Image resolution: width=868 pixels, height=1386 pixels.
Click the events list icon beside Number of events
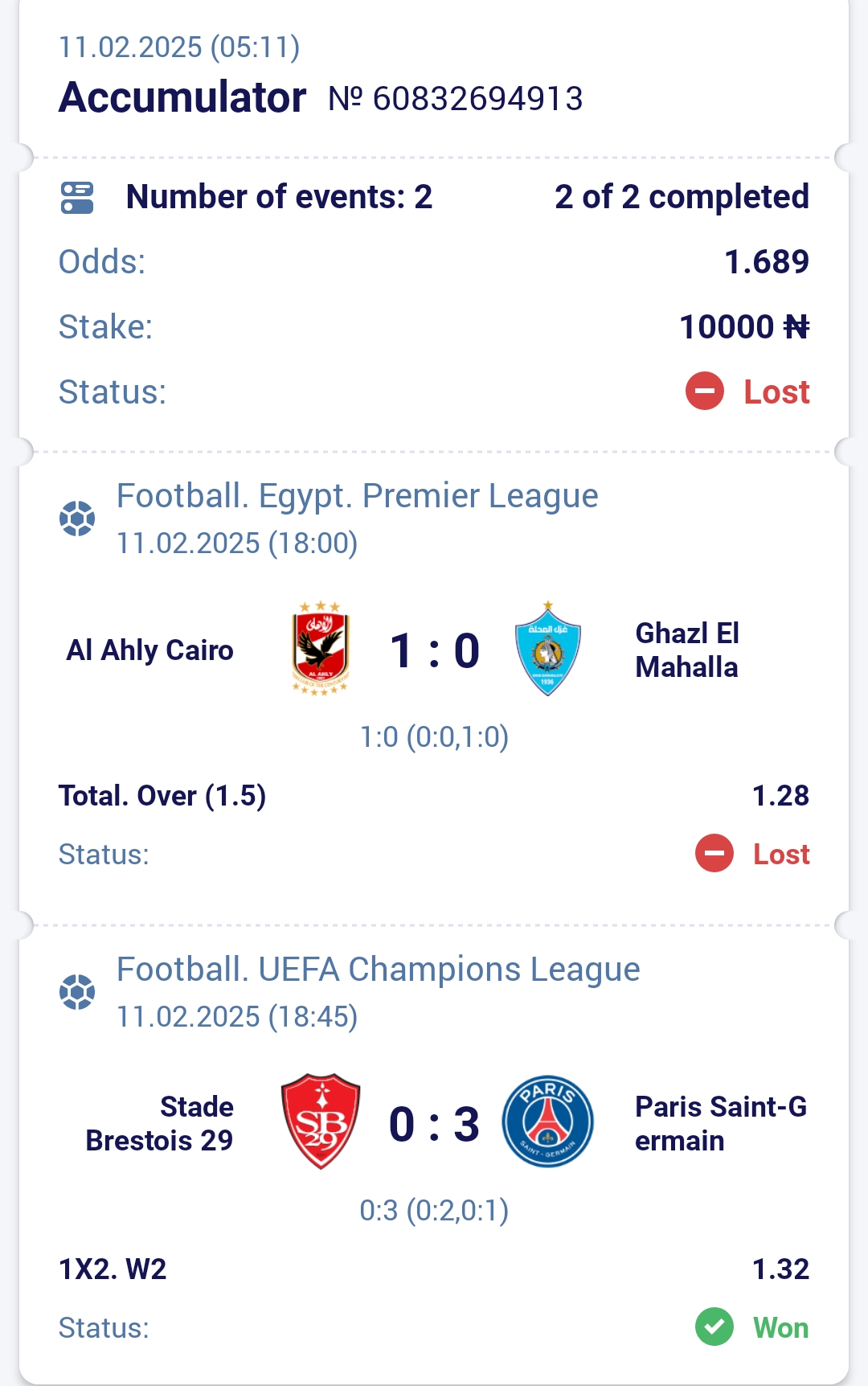(x=77, y=197)
